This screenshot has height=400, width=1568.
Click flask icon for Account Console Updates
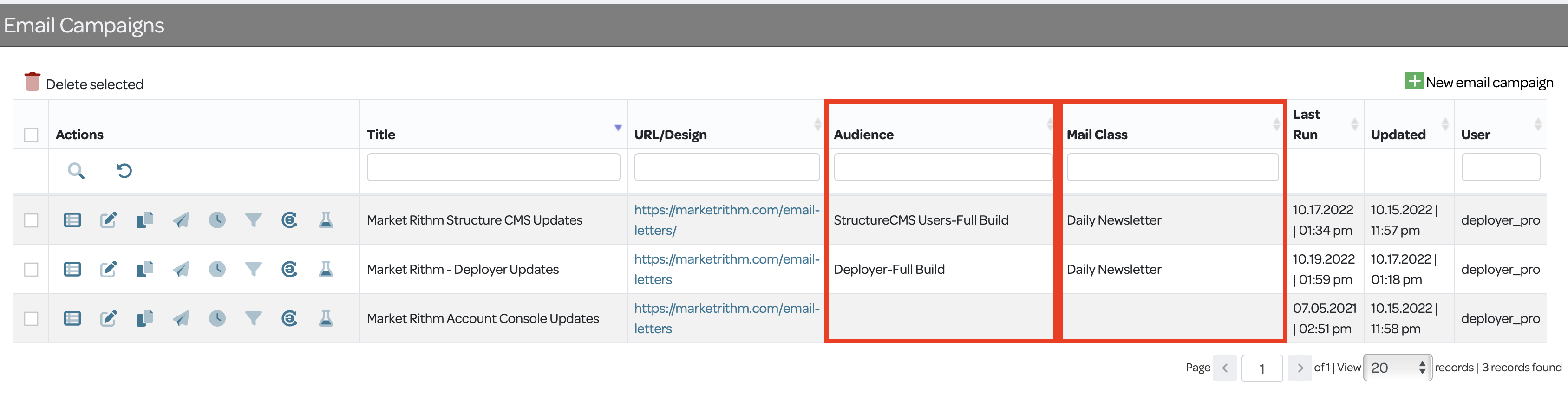point(326,318)
